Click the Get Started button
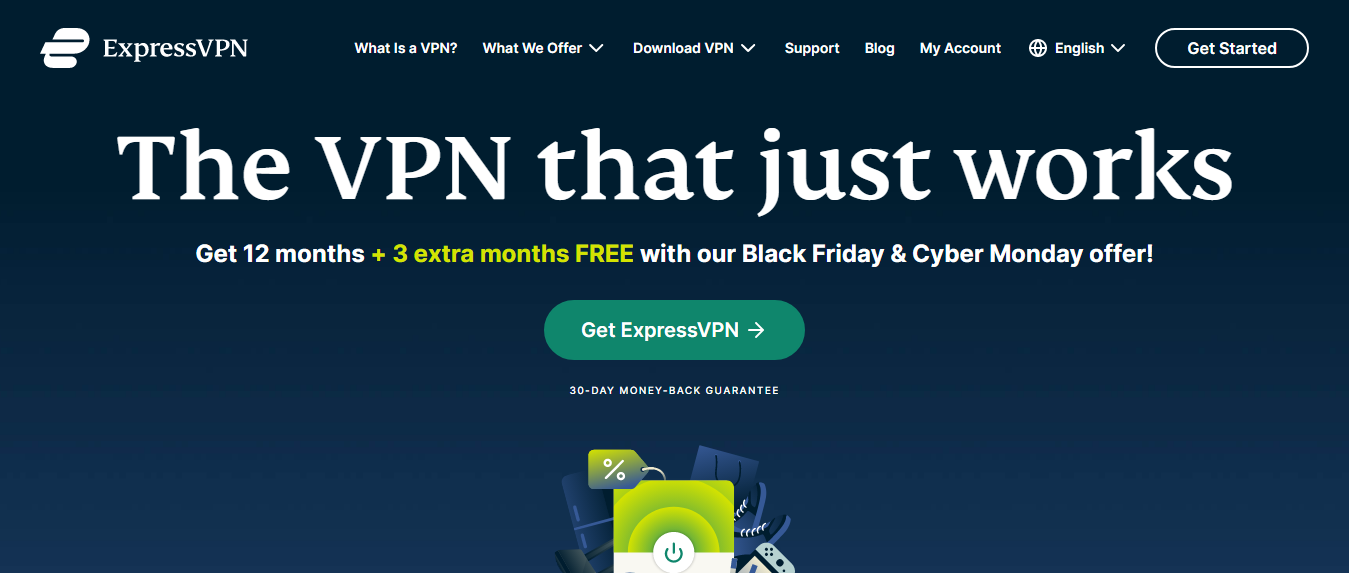The image size is (1349, 573). point(1232,48)
